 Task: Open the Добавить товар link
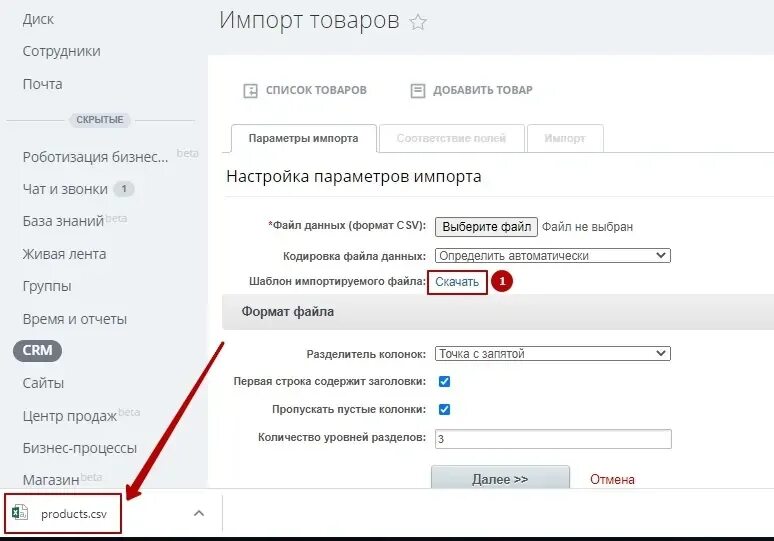483,90
